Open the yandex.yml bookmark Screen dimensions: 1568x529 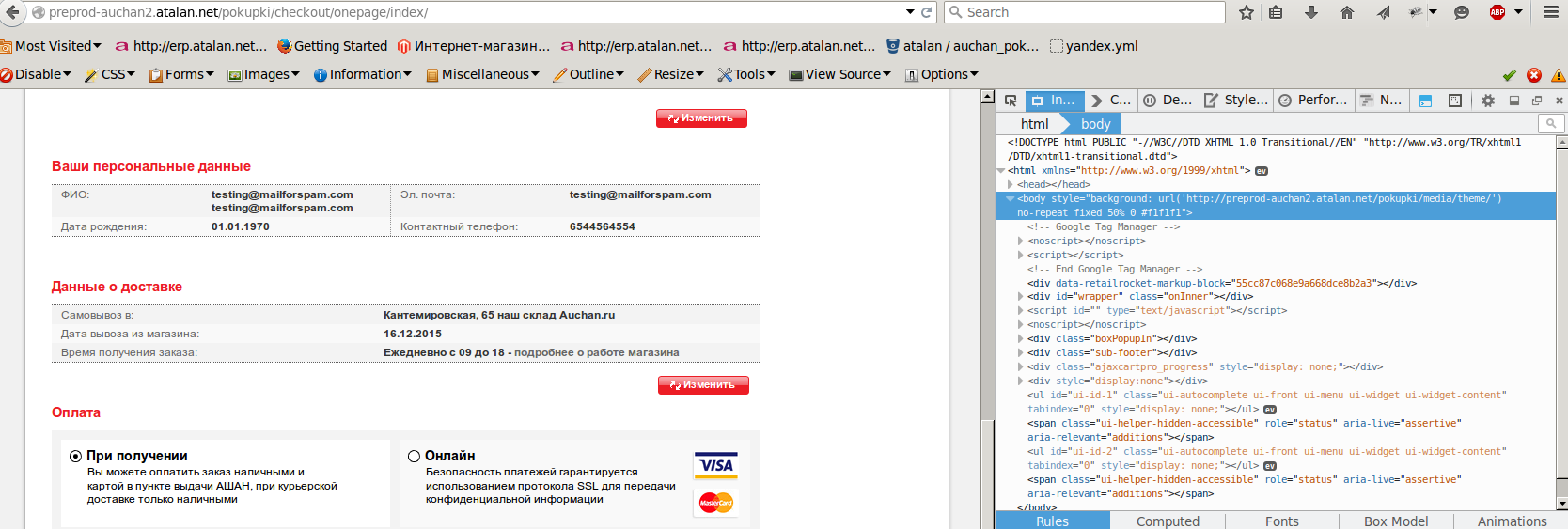[1093, 45]
